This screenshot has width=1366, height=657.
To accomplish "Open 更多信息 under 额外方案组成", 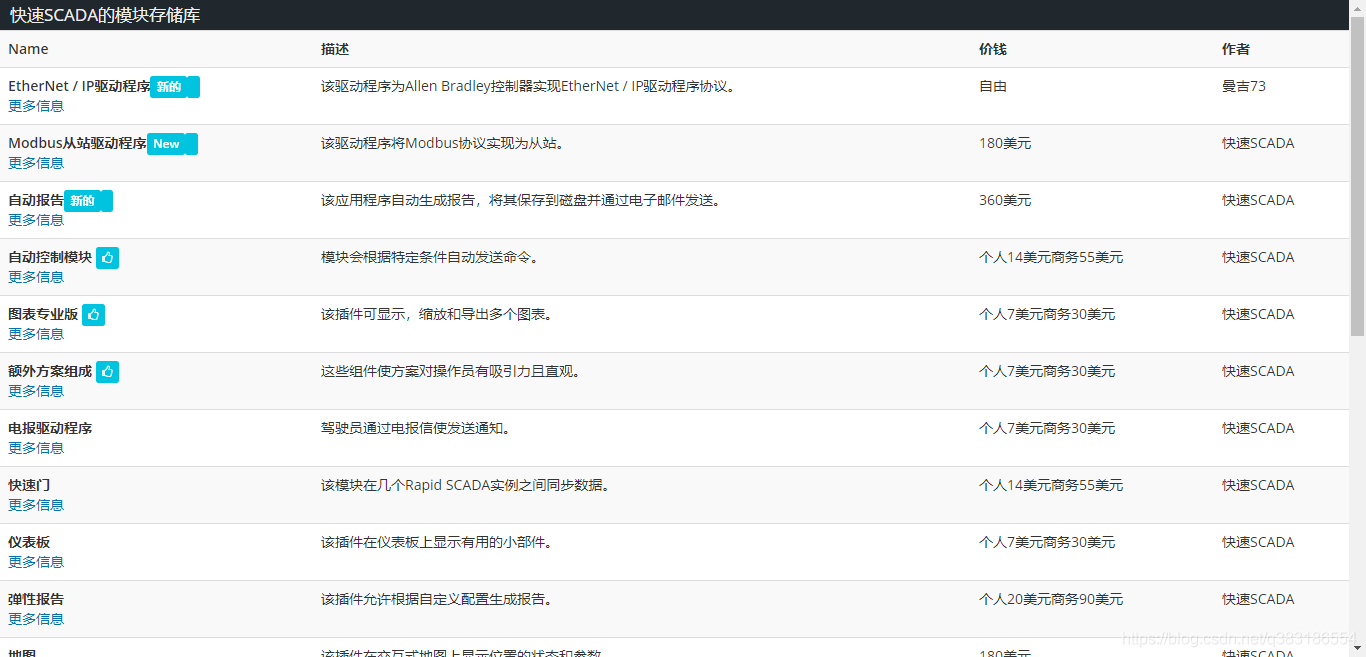I will pos(36,391).
